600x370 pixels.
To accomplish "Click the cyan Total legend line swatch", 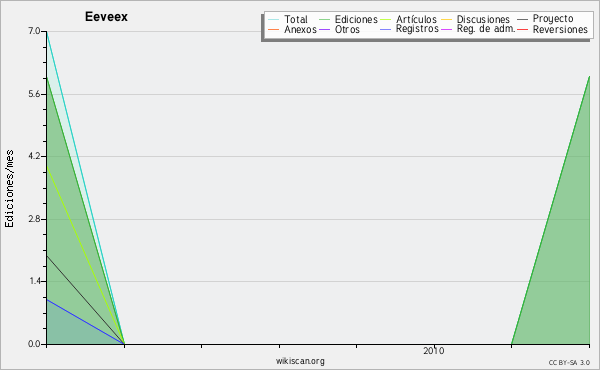I will [x=274, y=19].
